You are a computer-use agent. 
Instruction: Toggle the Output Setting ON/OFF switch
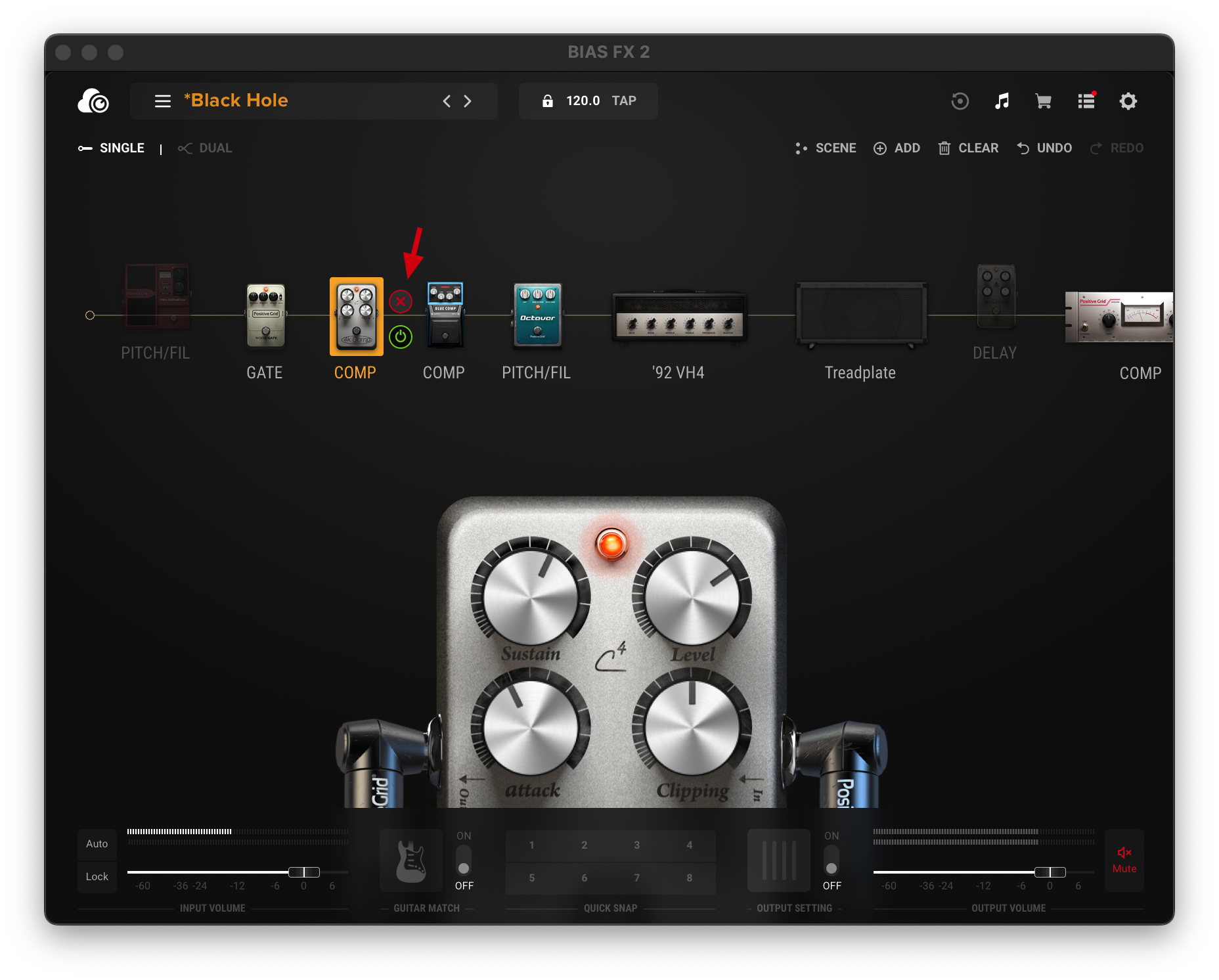(831, 860)
